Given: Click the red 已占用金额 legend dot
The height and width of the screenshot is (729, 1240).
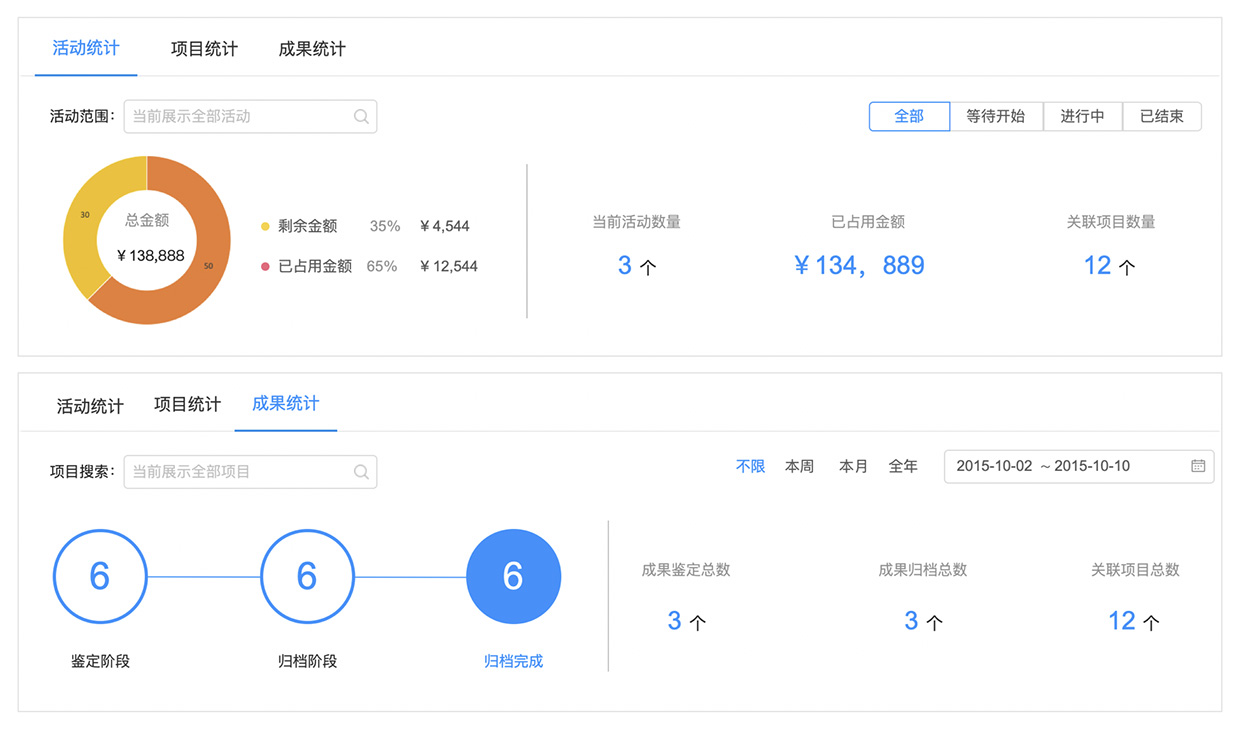Looking at the screenshot, I should tap(265, 267).
